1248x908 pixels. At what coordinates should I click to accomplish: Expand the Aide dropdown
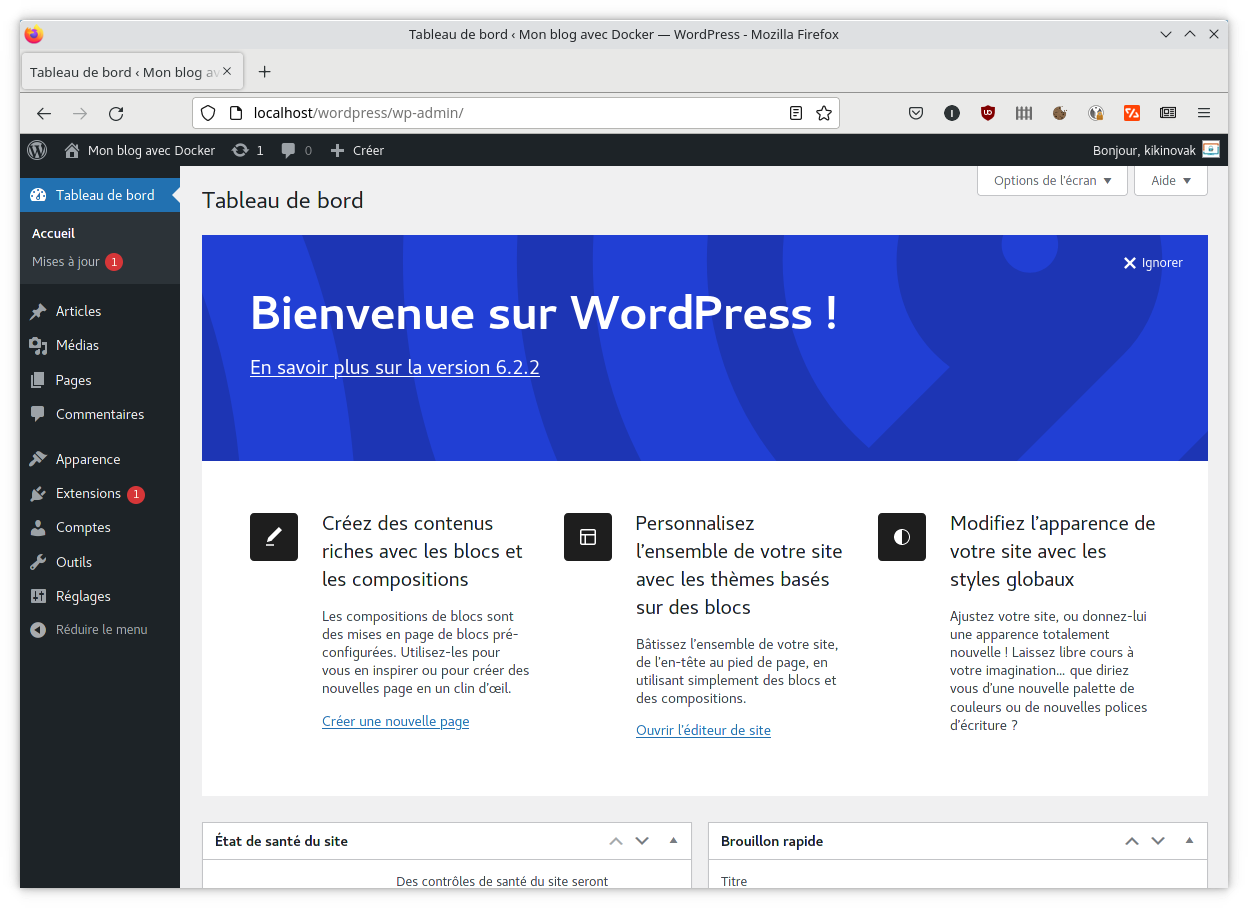coord(1170,180)
